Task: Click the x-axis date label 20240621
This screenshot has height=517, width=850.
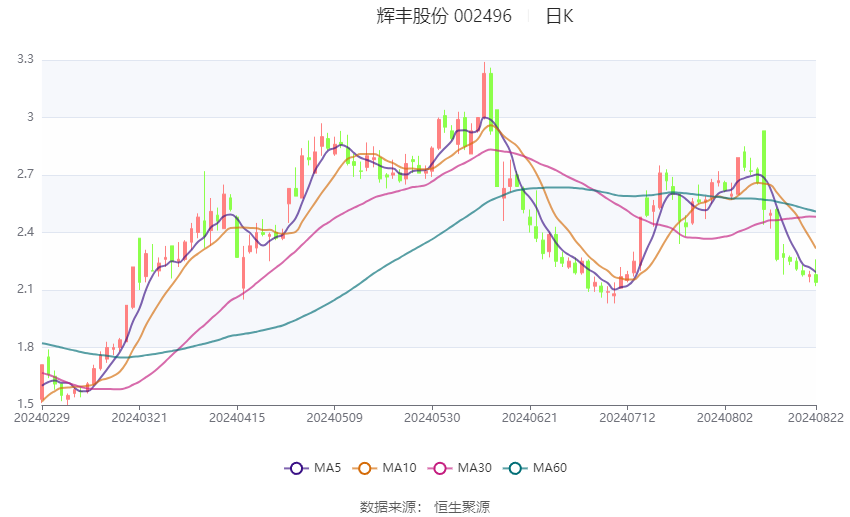Action: (x=530, y=418)
